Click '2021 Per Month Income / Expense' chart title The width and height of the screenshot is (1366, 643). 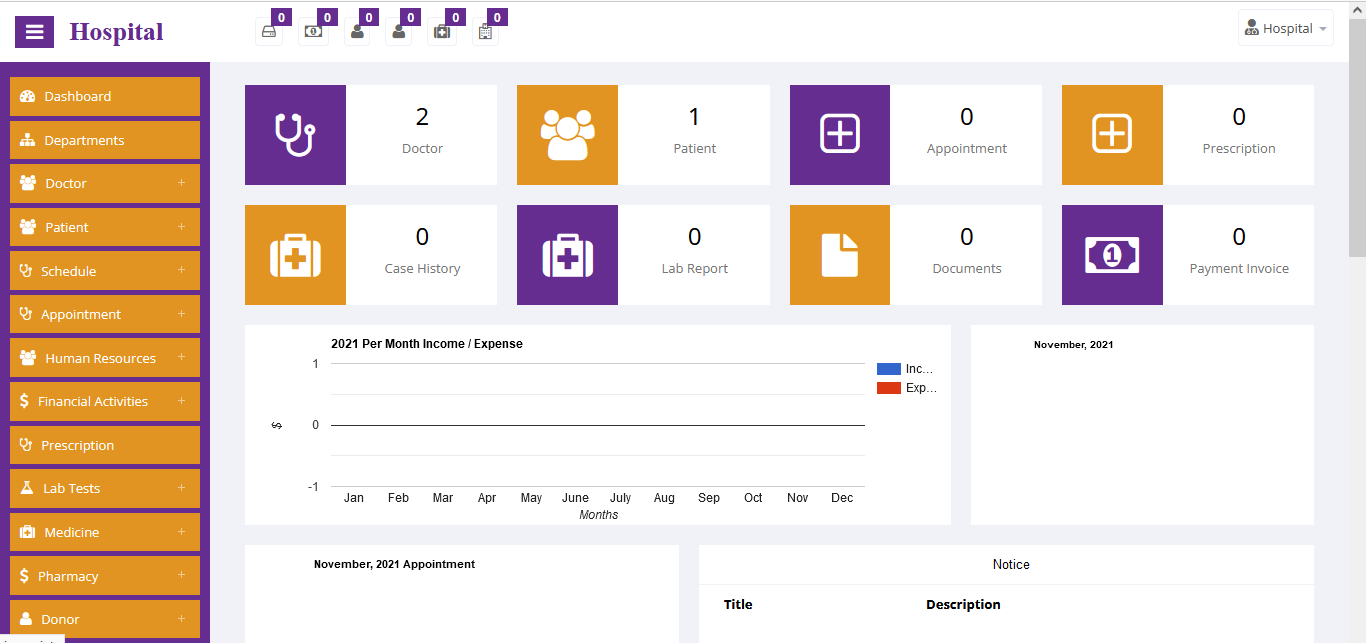[427, 343]
